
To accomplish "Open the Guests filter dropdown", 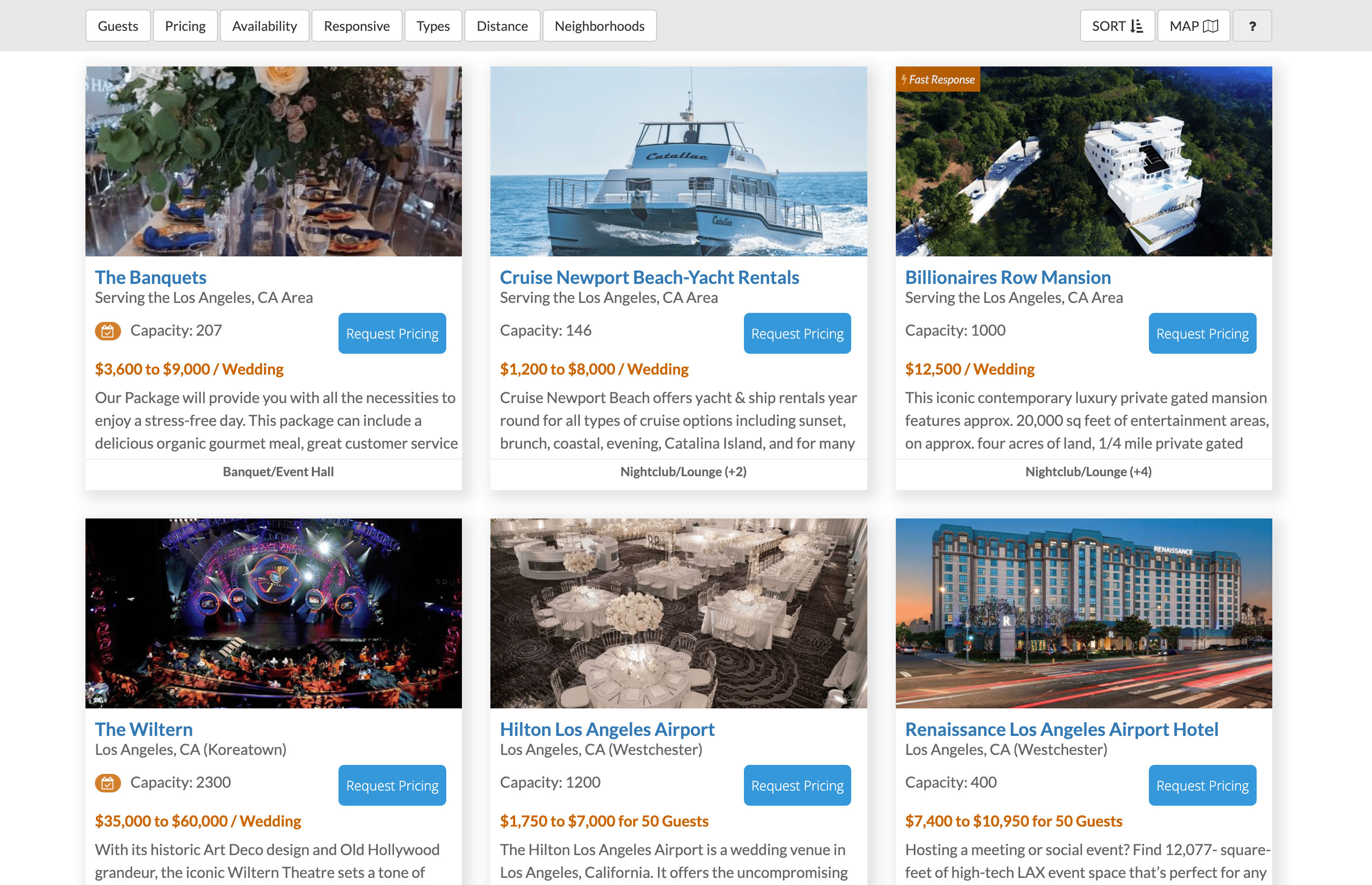I will 118,26.
